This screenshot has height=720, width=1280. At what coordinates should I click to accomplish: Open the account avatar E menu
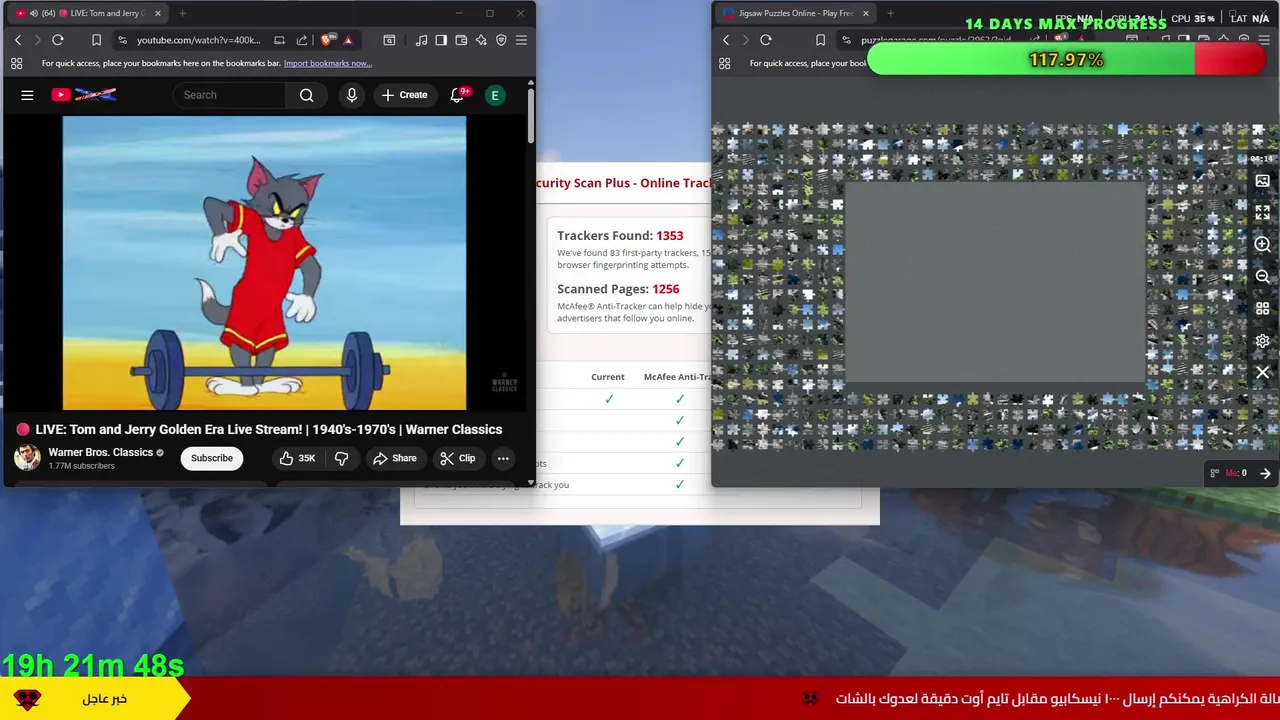coord(494,95)
